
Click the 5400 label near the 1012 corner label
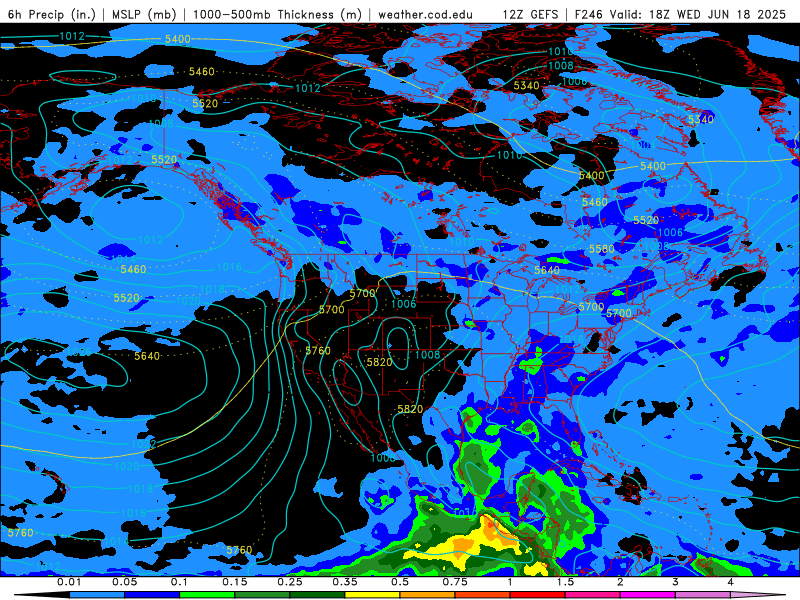(178, 39)
